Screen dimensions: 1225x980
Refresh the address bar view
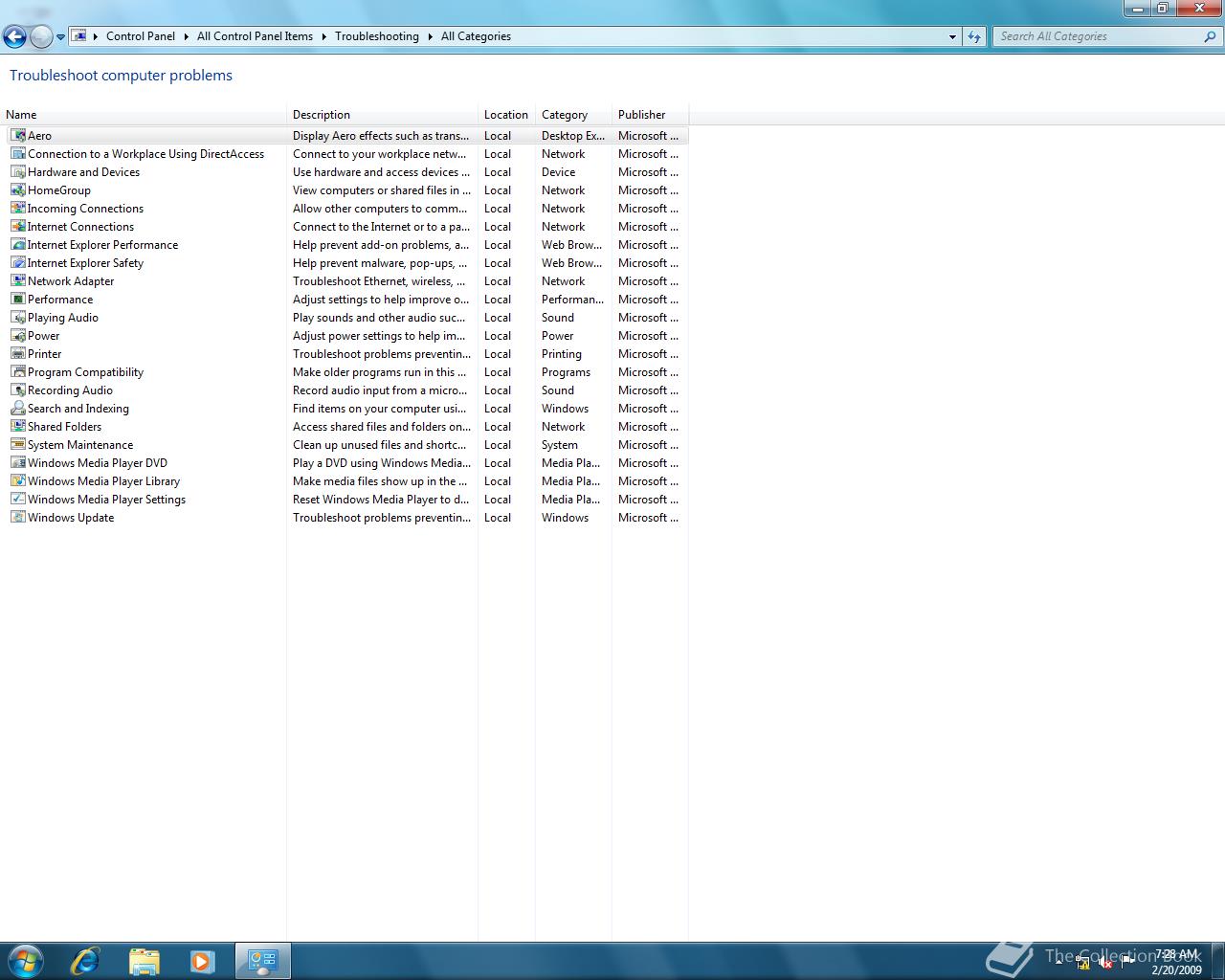click(x=974, y=36)
